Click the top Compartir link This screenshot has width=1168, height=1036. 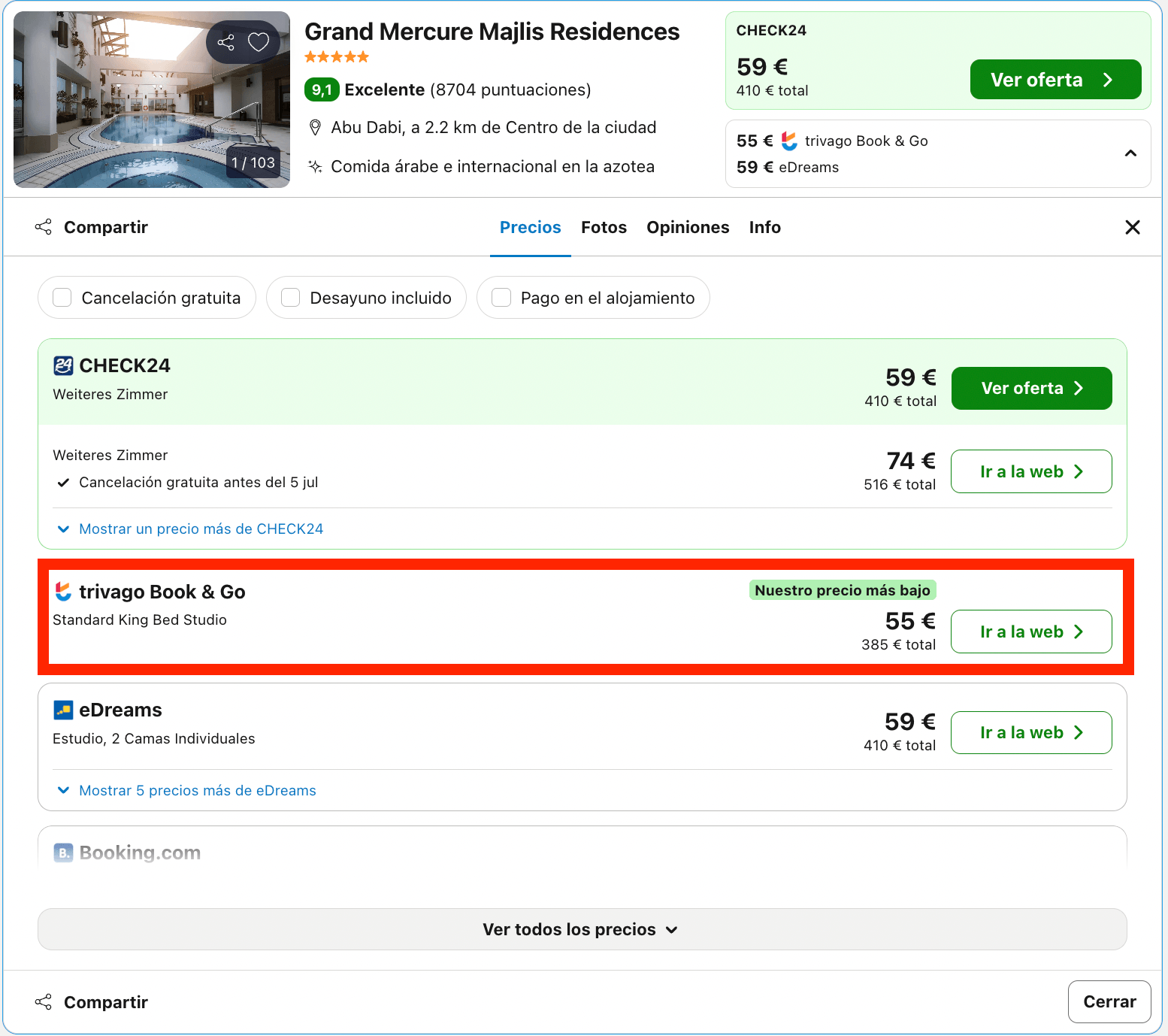tap(106, 227)
